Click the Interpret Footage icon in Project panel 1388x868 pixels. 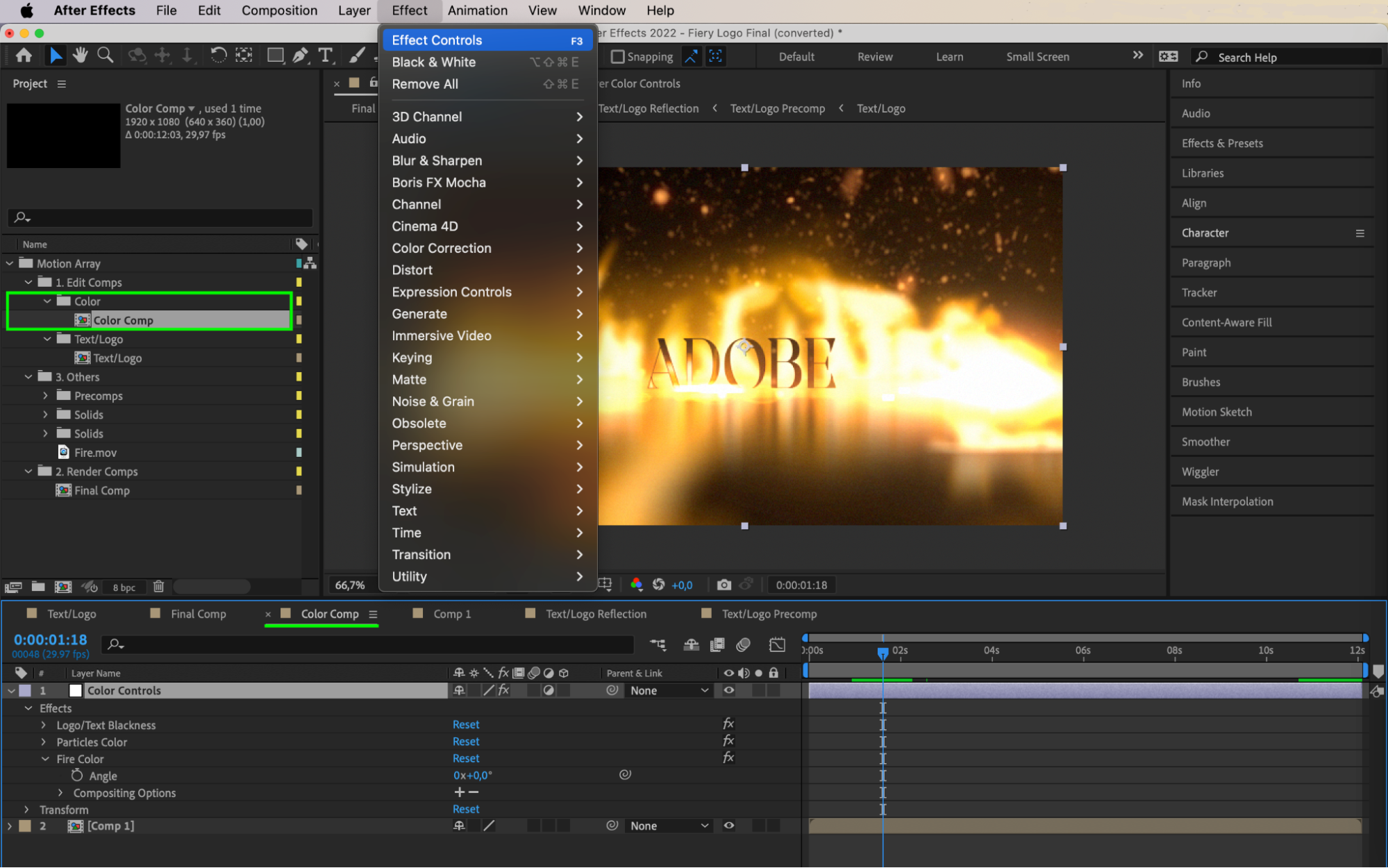[x=13, y=587]
